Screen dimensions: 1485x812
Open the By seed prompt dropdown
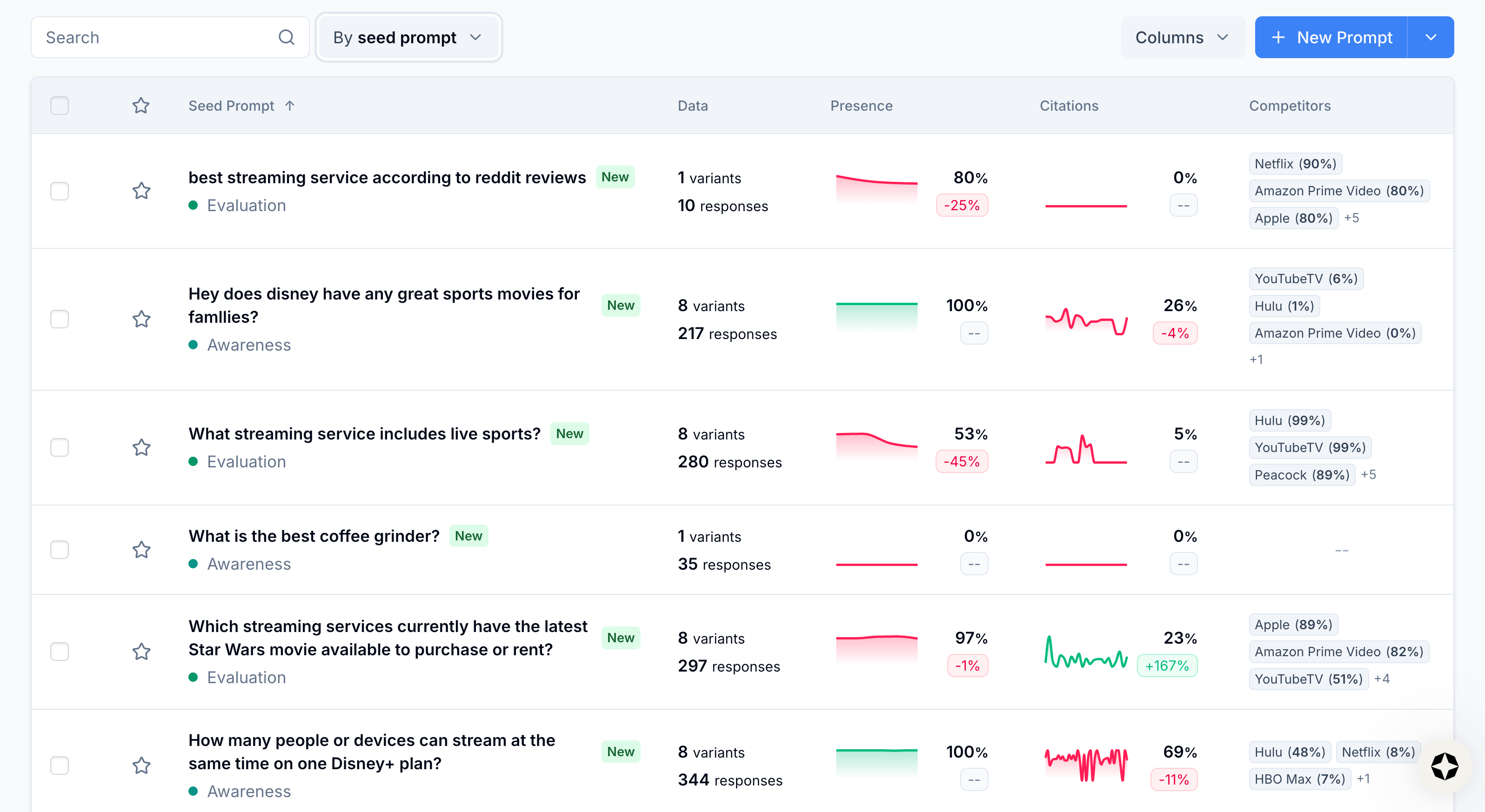pyautogui.click(x=408, y=38)
